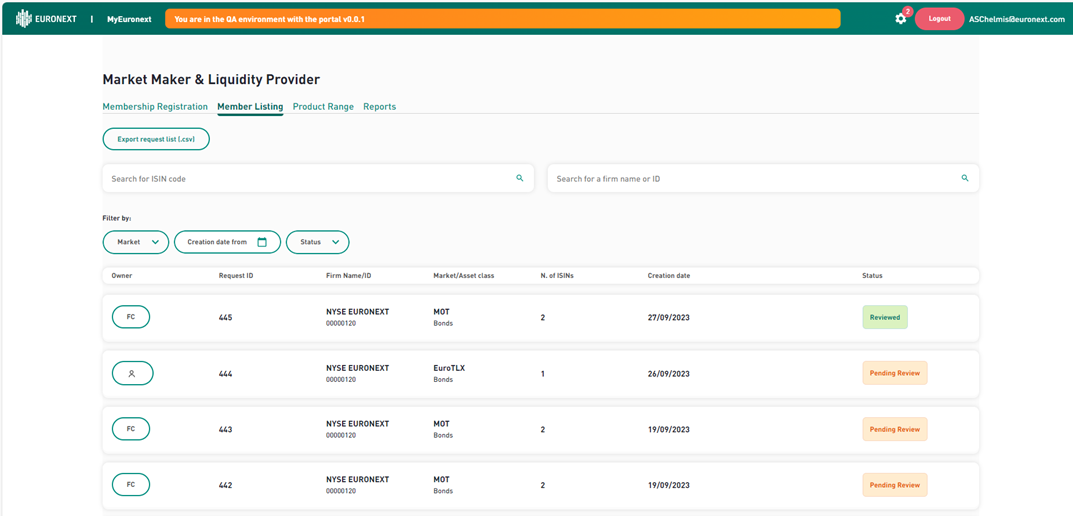Viewport: 1073px width, 516px height.
Task: Click the Status column header
Action: coord(872,276)
